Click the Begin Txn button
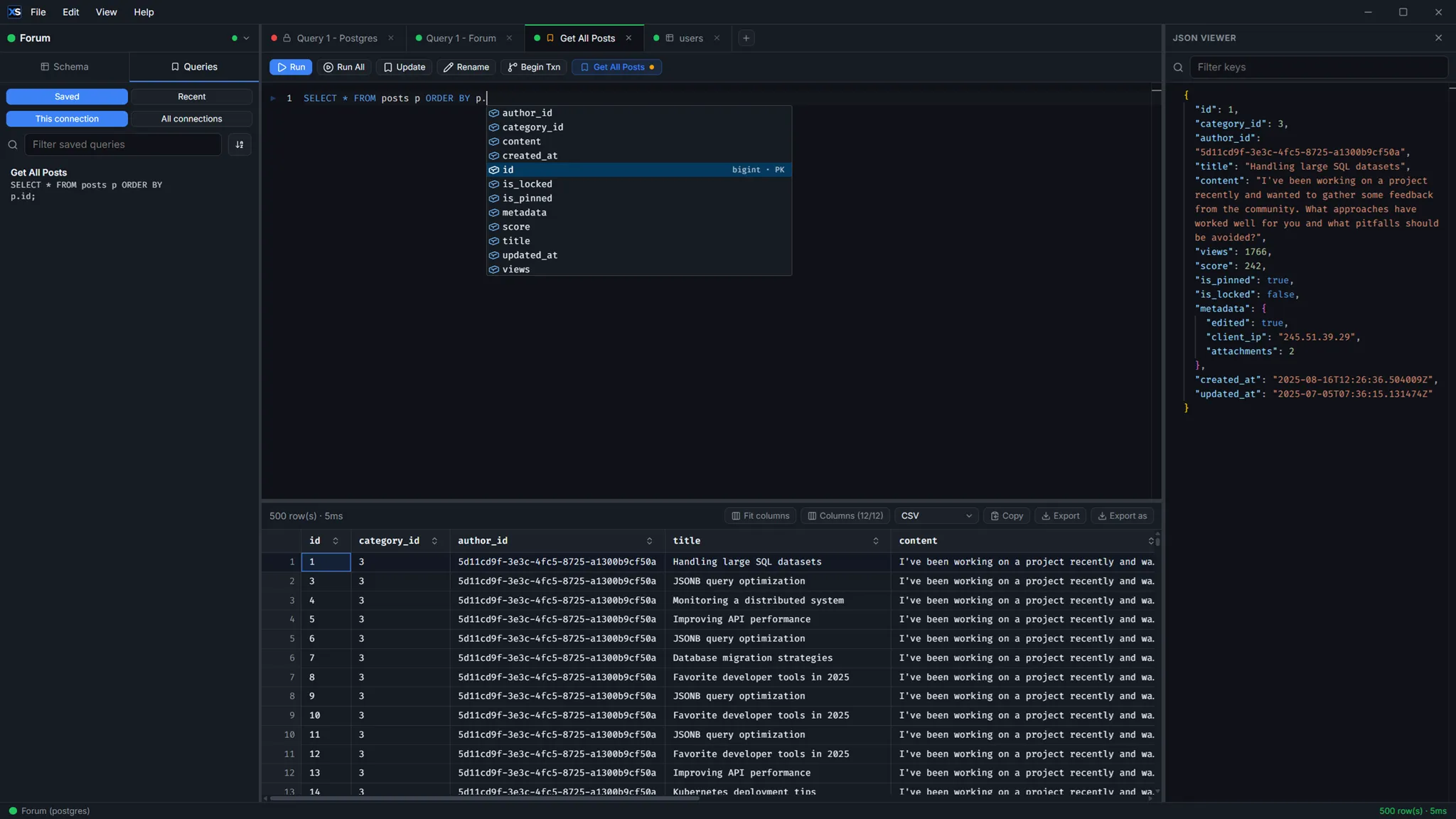The width and height of the screenshot is (1456, 819). tap(533, 67)
